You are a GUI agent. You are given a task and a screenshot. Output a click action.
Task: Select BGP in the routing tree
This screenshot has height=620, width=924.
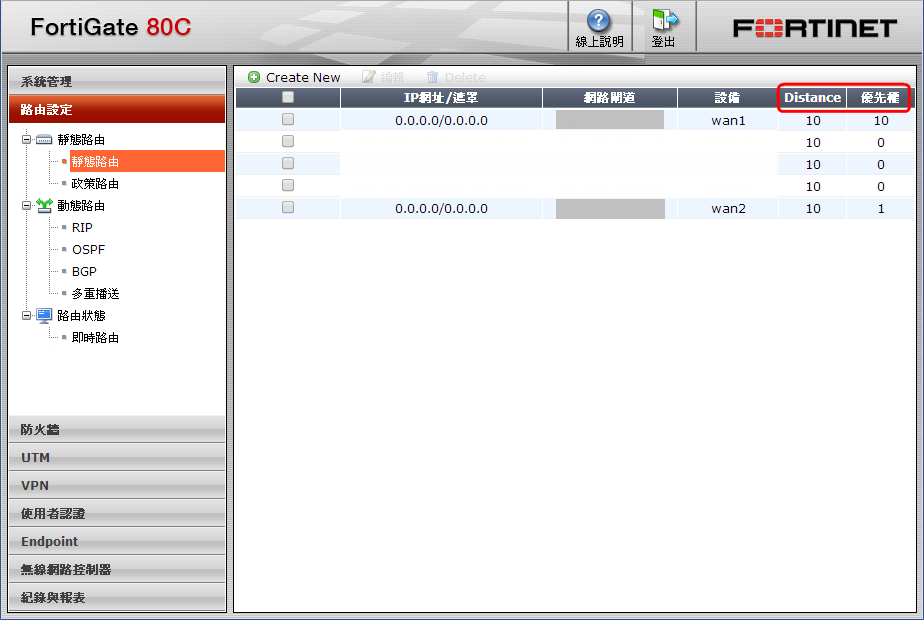84,272
